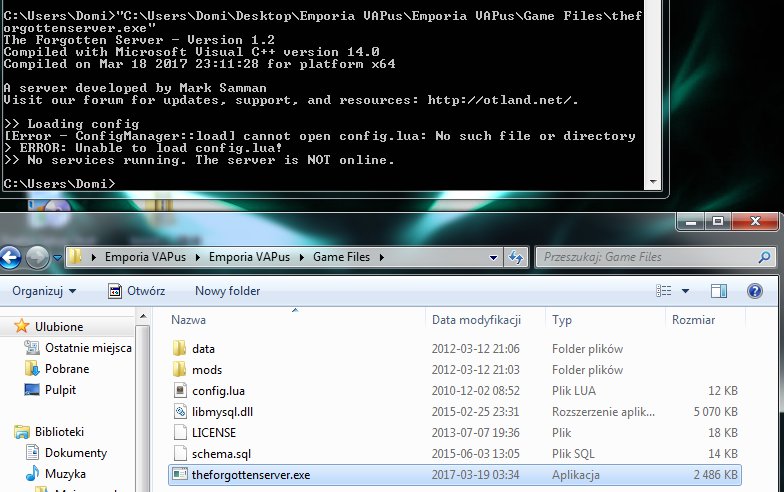Select the LICENSE file icon
The image size is (784, 492).
(x=180, y=432)
